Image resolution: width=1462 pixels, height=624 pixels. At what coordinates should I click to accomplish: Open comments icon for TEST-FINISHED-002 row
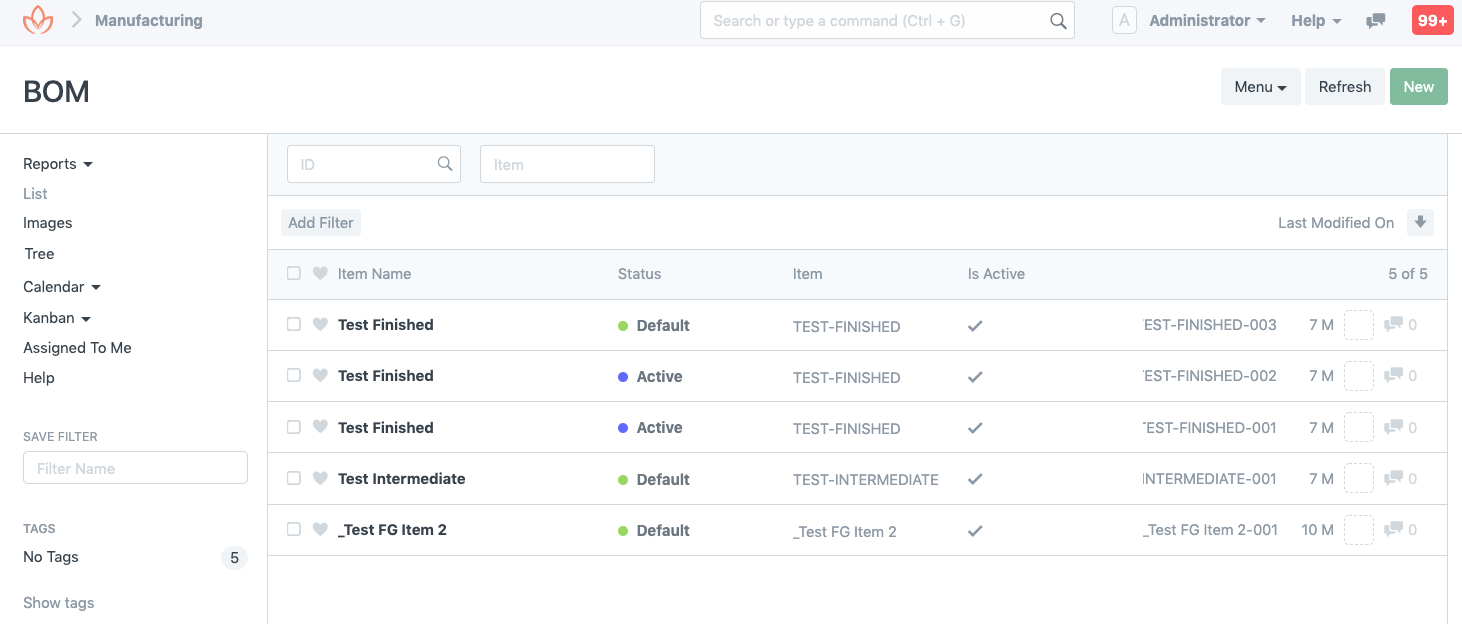tap(1393, 376)
